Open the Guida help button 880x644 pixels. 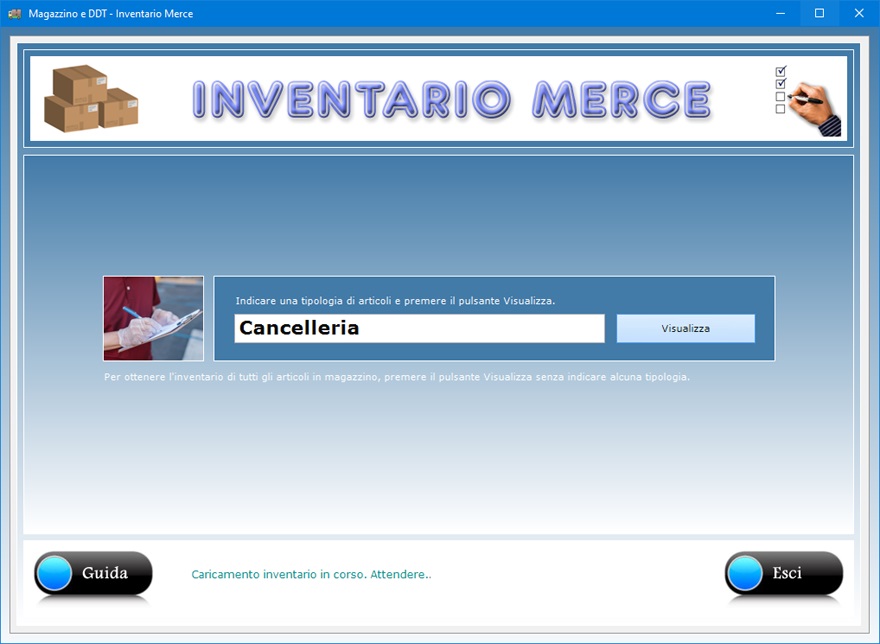point(93,573)
